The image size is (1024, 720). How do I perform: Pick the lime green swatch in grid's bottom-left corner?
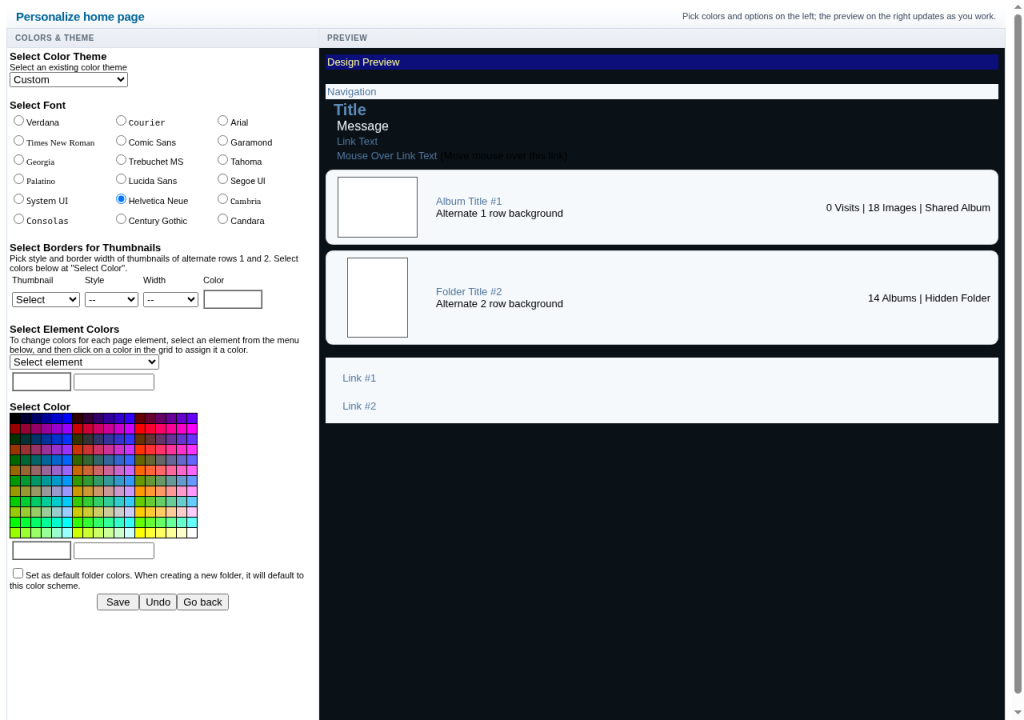click(15, 533)
